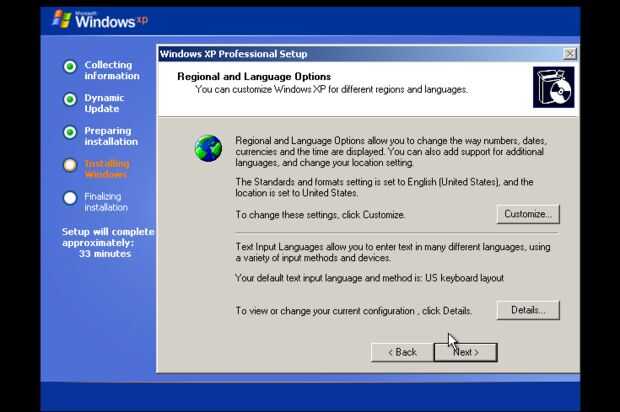Click the Dynamic Update step indicator
Image resolution: width=620 pixels, height=412 pixels.
[x=70, y=99]
